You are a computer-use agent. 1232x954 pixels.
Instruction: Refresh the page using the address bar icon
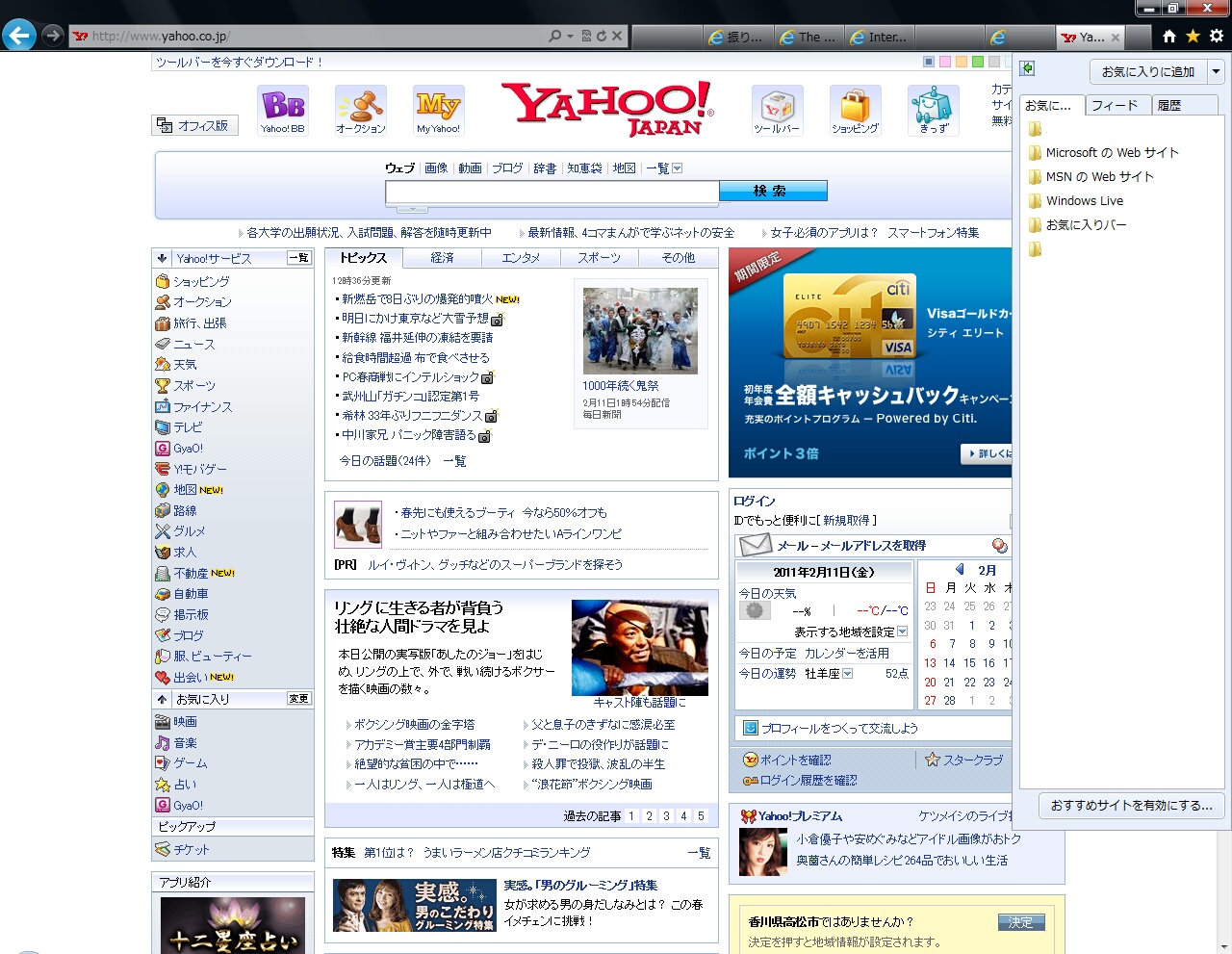tap(601, 37)
